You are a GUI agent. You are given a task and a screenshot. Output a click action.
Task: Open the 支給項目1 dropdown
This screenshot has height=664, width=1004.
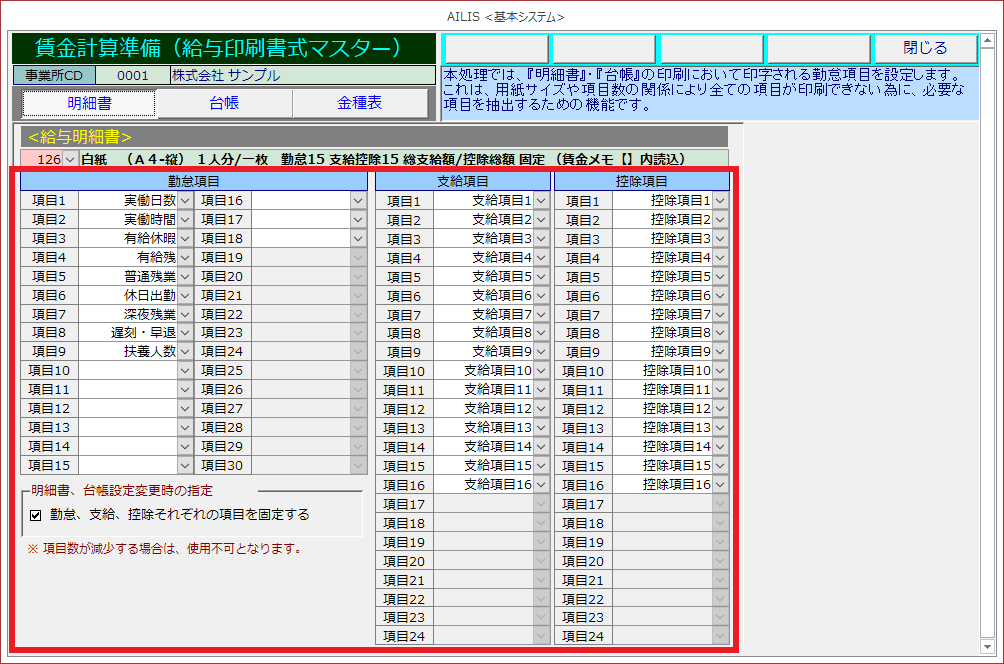[541, 201]
